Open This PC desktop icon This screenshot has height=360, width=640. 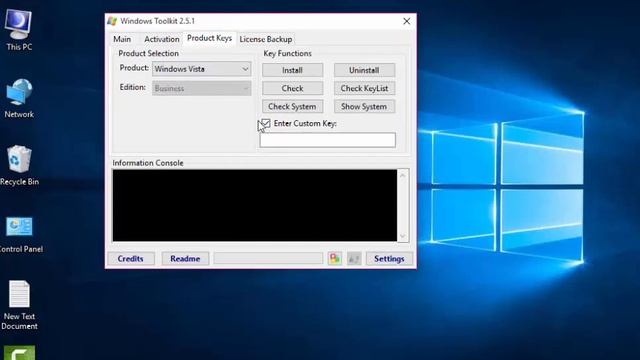point(19,29)
